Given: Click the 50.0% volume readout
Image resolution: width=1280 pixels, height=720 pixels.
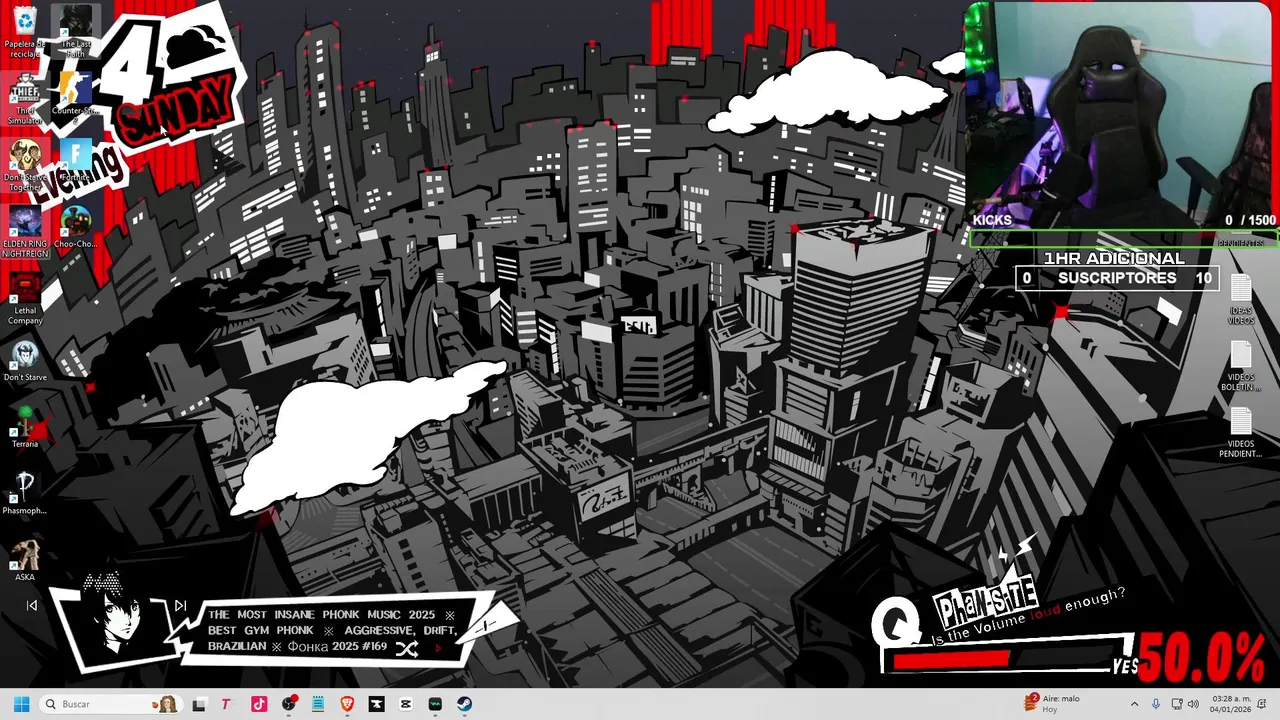Looking at the screenshot, I should pyautogui.click(x=1201, y=659).
